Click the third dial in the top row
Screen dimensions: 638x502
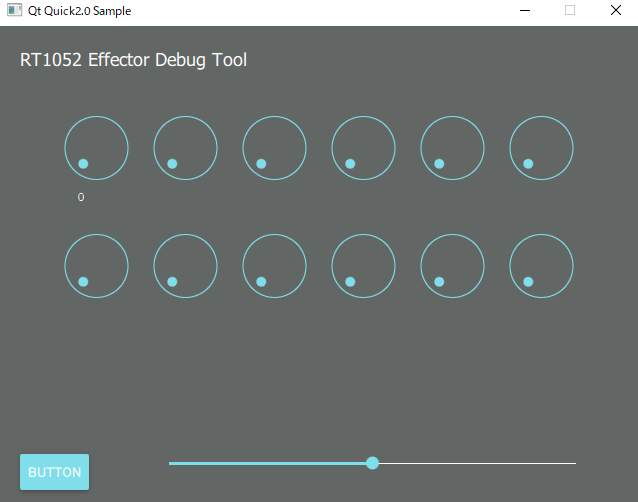(274, 148)
